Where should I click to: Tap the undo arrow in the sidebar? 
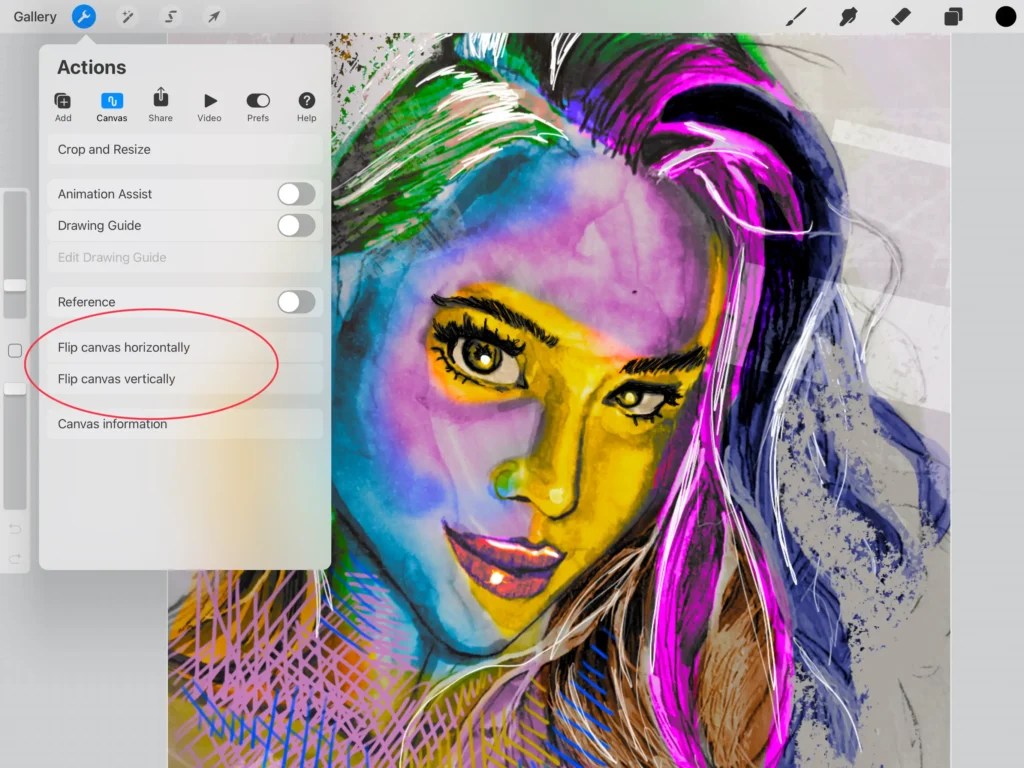pos(15,529)
